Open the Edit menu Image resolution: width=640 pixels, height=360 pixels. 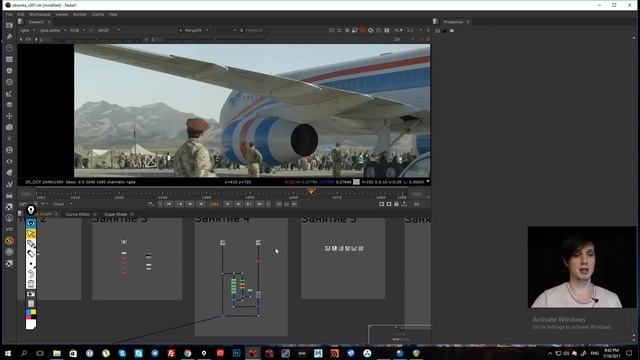[x=20, y=14]
